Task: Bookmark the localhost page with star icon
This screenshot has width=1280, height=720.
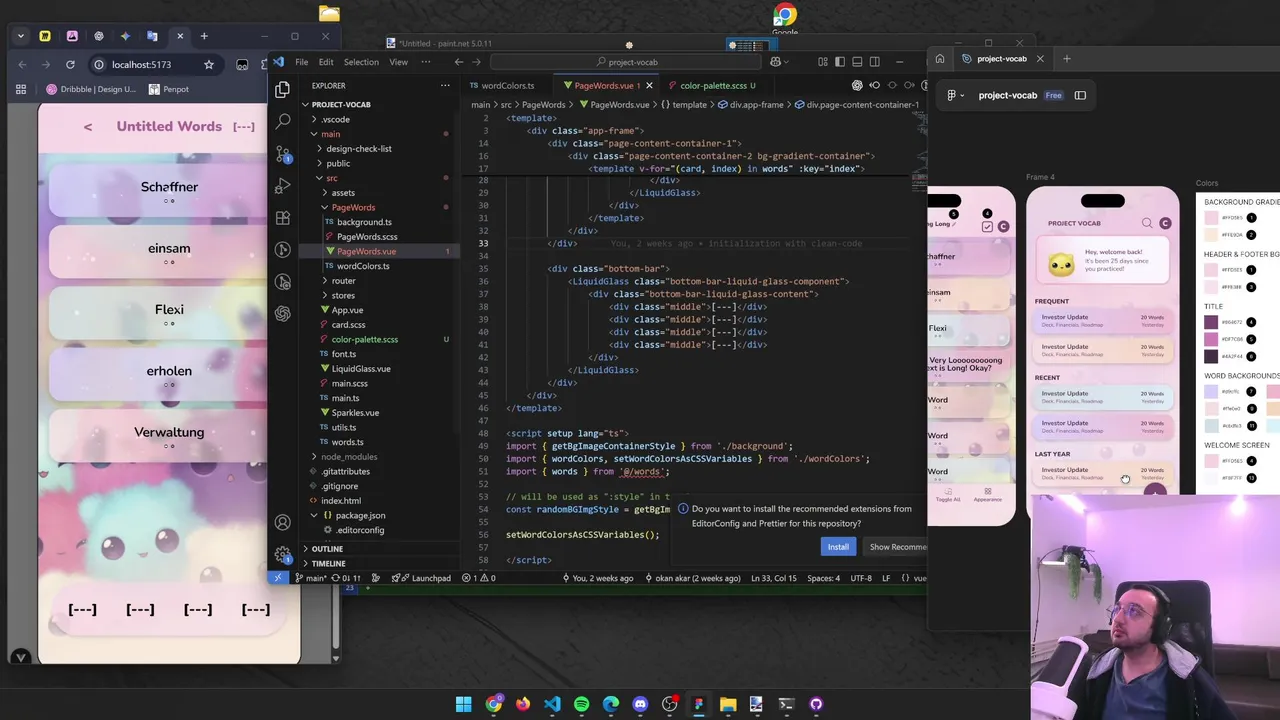Action: pos(209,65)
